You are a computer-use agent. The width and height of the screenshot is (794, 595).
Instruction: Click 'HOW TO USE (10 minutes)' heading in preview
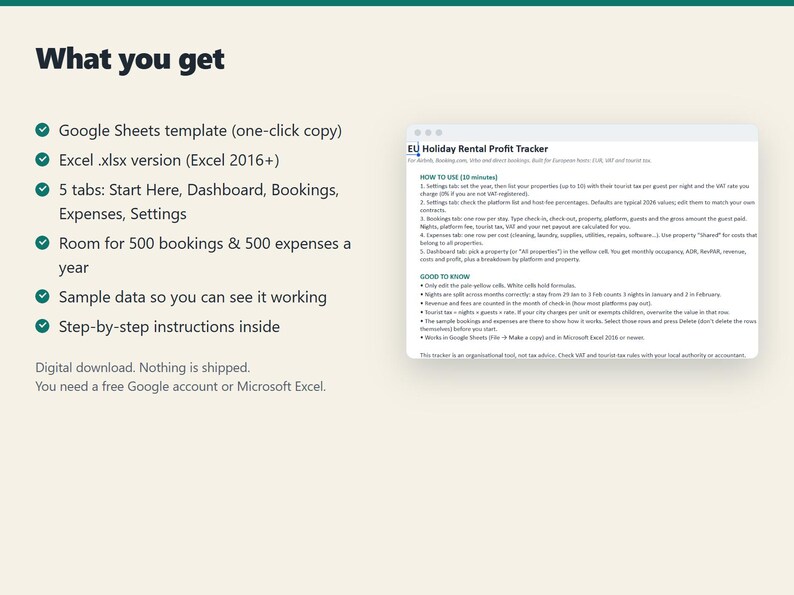coord(458,177)
